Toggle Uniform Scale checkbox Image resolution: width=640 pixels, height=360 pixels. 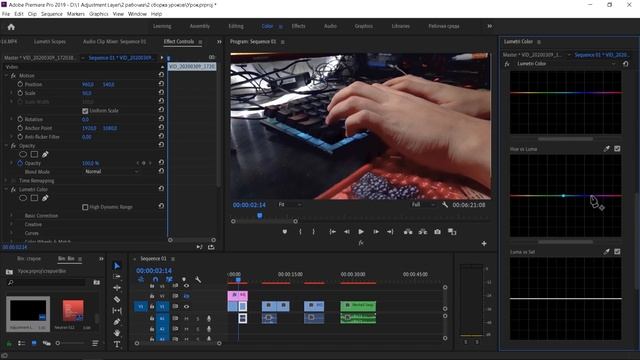(85, 111)
